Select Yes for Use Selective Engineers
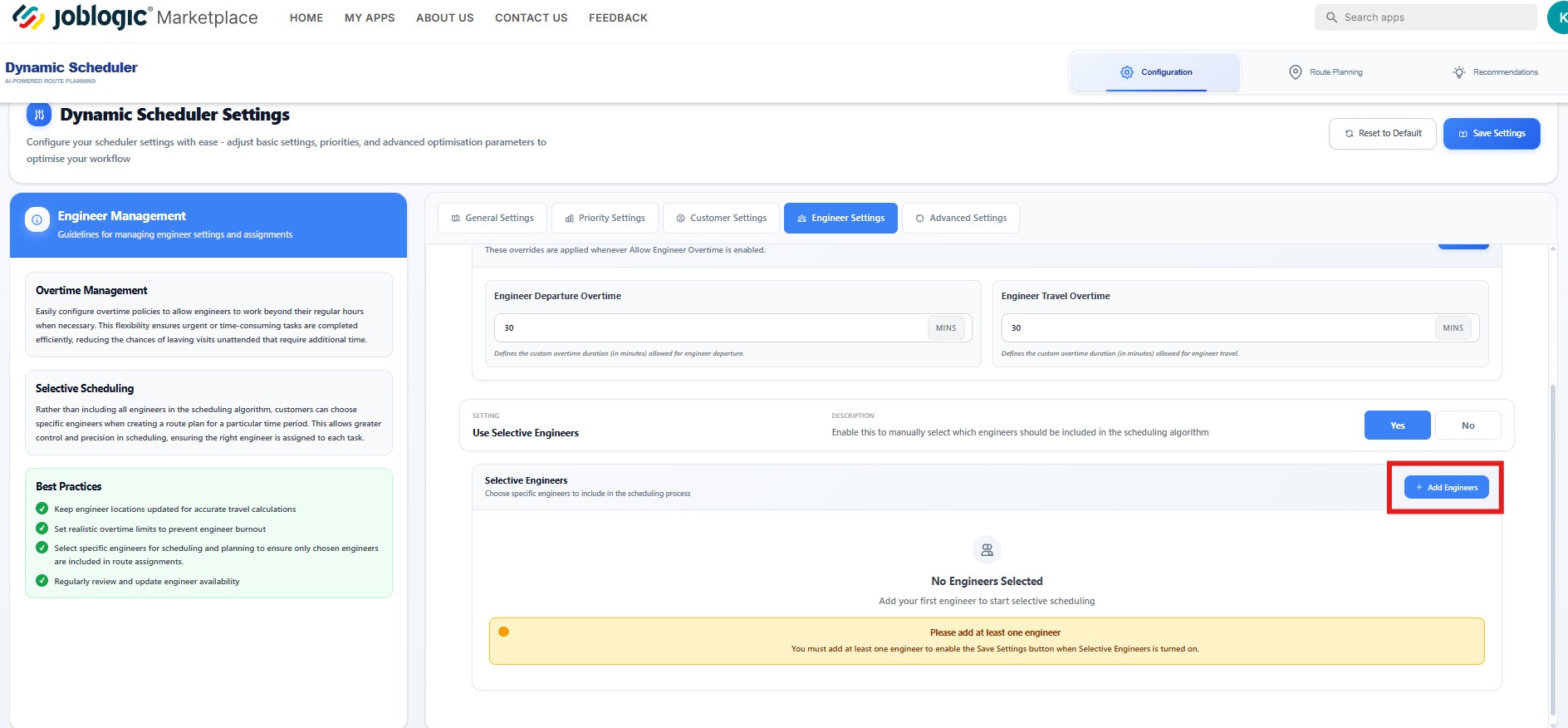 click(x=1397, y=425)
